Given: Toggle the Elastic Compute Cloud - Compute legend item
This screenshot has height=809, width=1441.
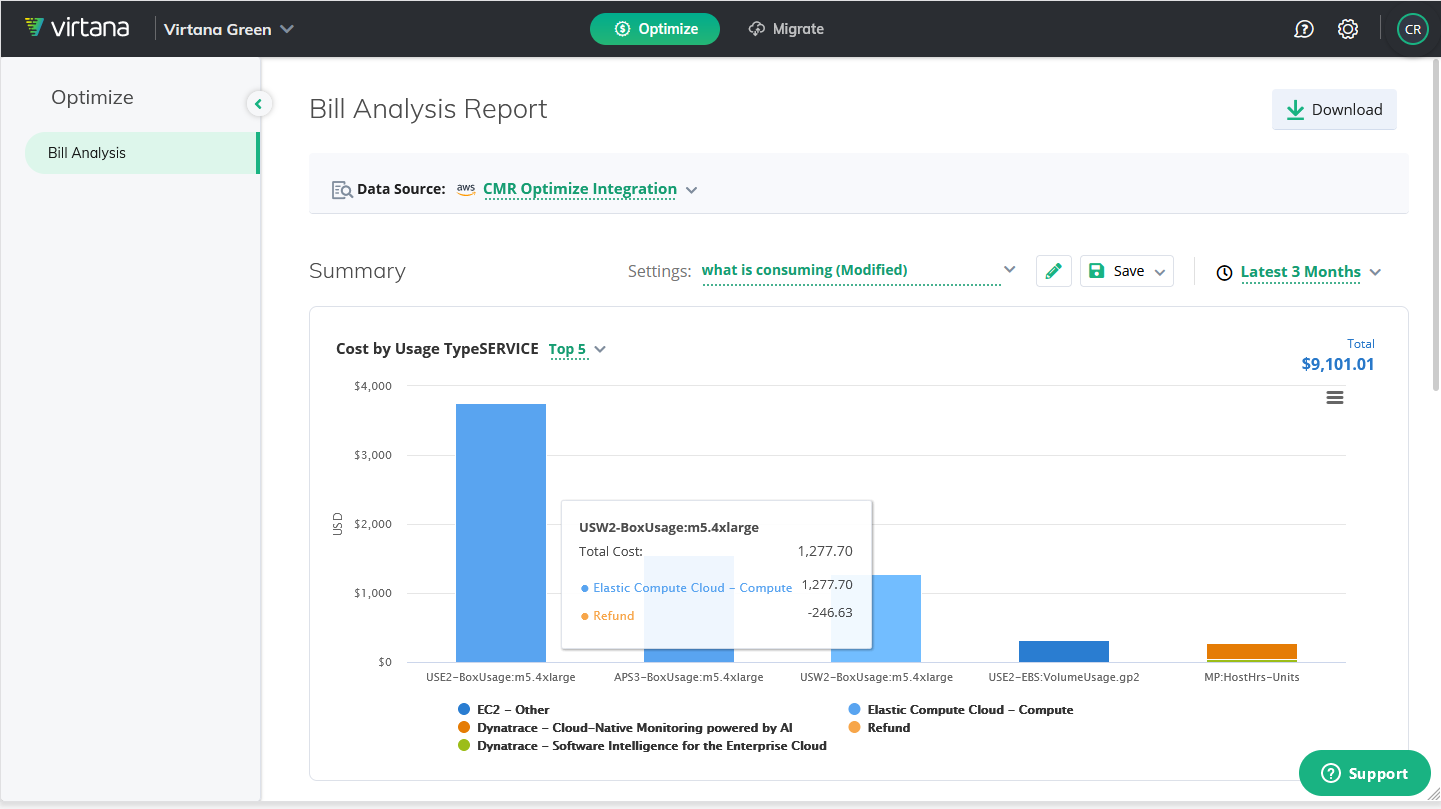Looking at the screenshot, I should click(960, 710).
